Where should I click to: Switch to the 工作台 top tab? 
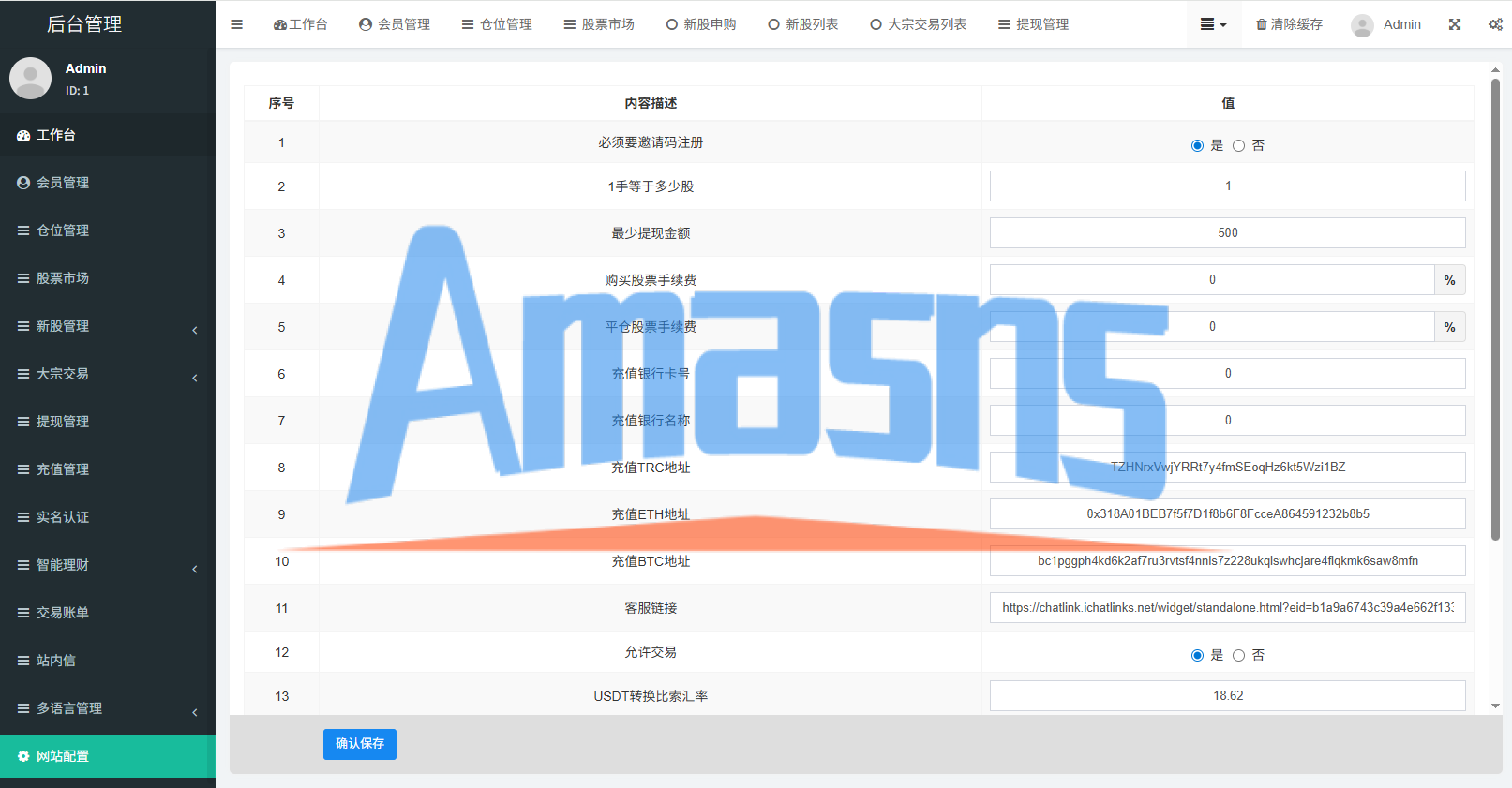(x=300, y=24)
